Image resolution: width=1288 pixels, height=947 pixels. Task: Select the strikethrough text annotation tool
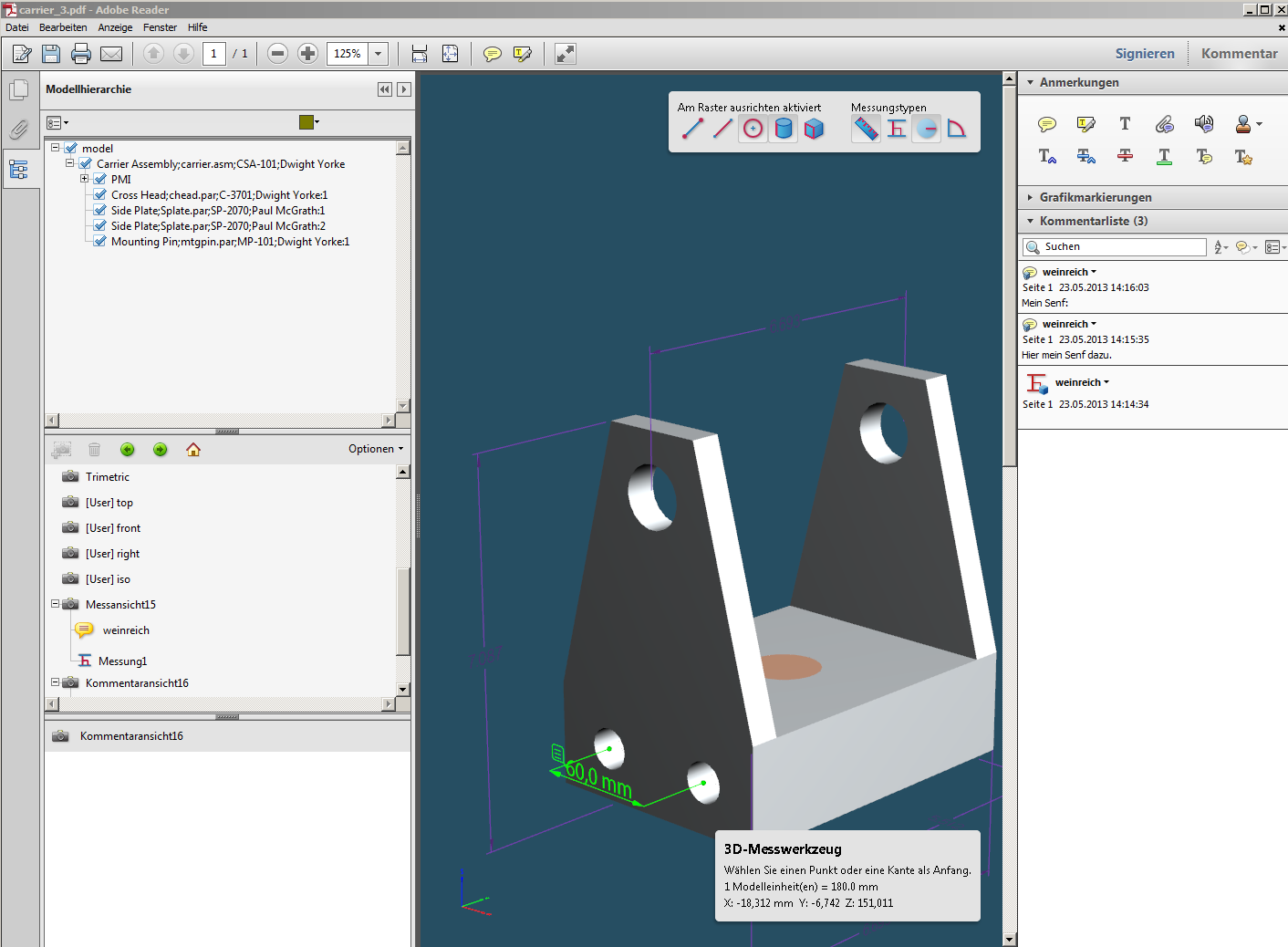pyautogui.click(x=1125, y=156)
